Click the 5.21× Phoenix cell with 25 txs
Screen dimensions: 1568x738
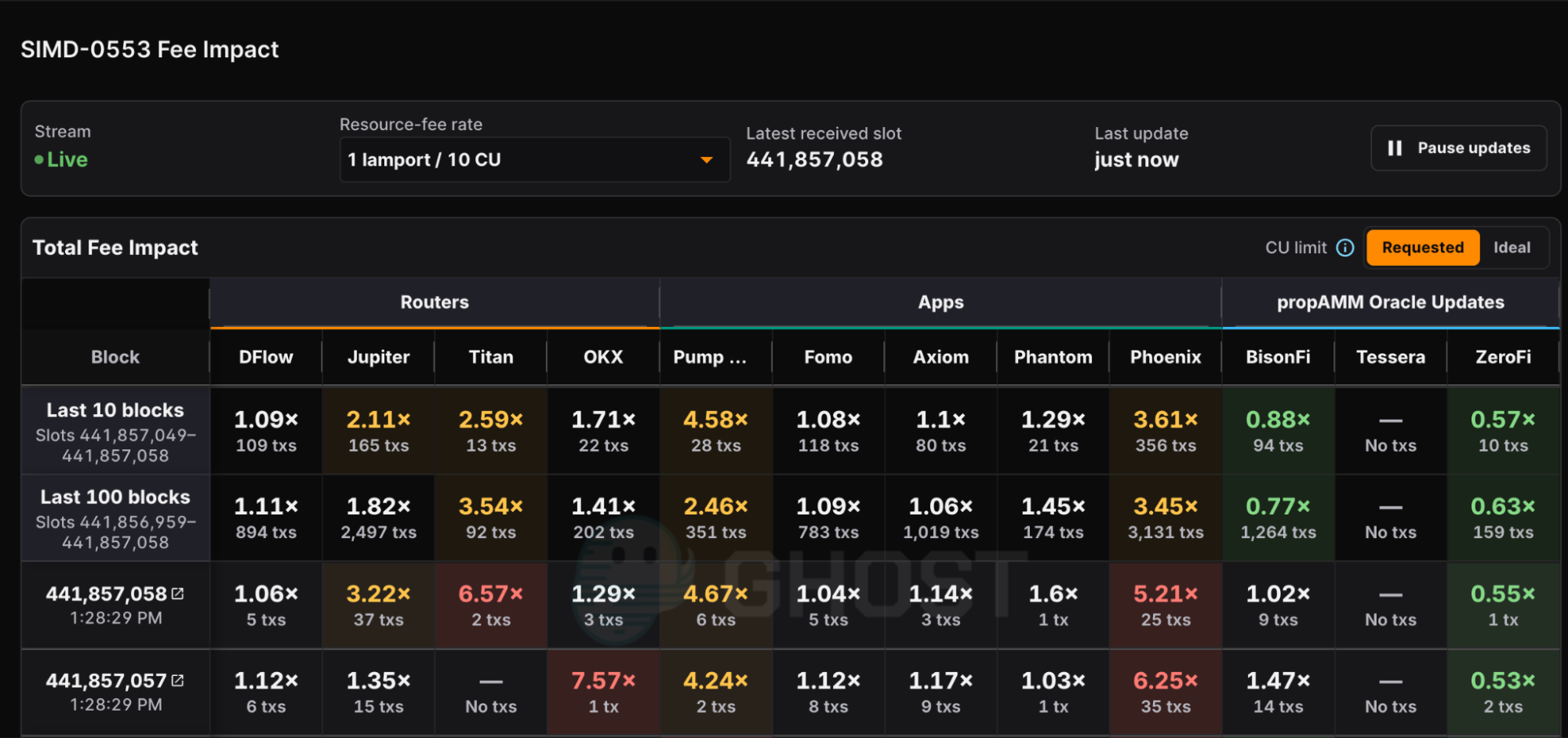[1166, 605]
